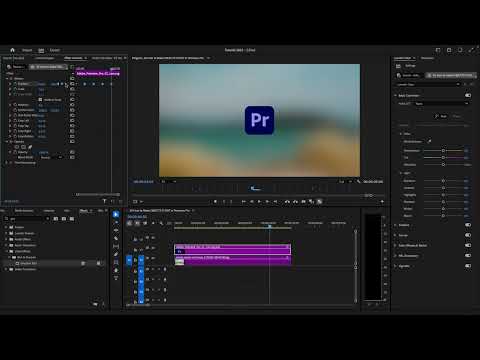
Task: Click Add Marker in Program monitor
Action: pyautogui.click(x=215, y=202)
